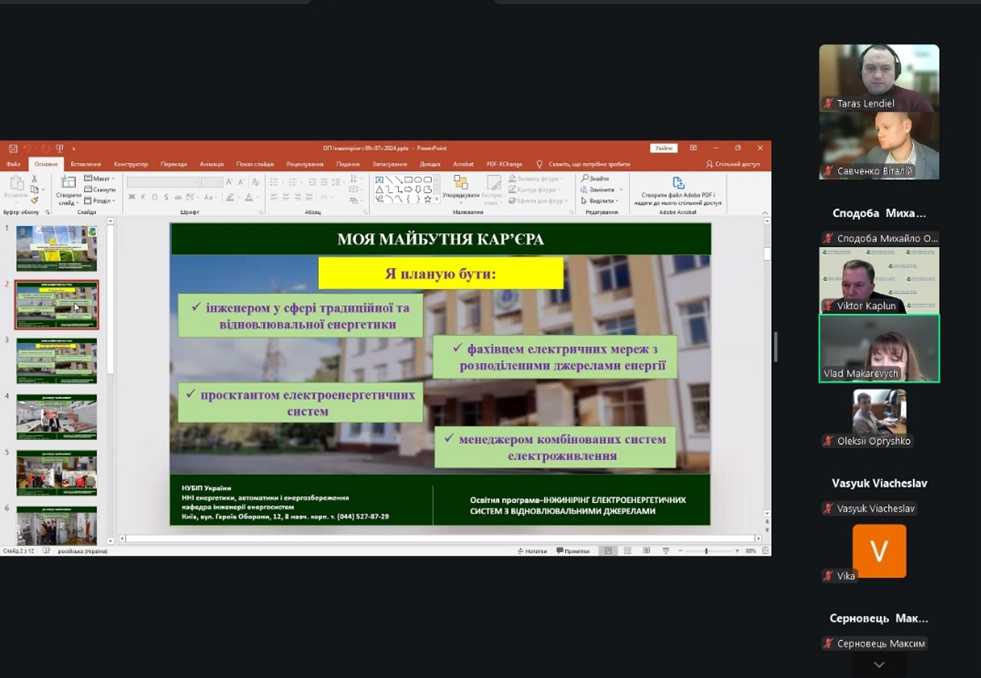Fit slide to window icon
This screenshot has width=981, height=678.
pos(765,551)
